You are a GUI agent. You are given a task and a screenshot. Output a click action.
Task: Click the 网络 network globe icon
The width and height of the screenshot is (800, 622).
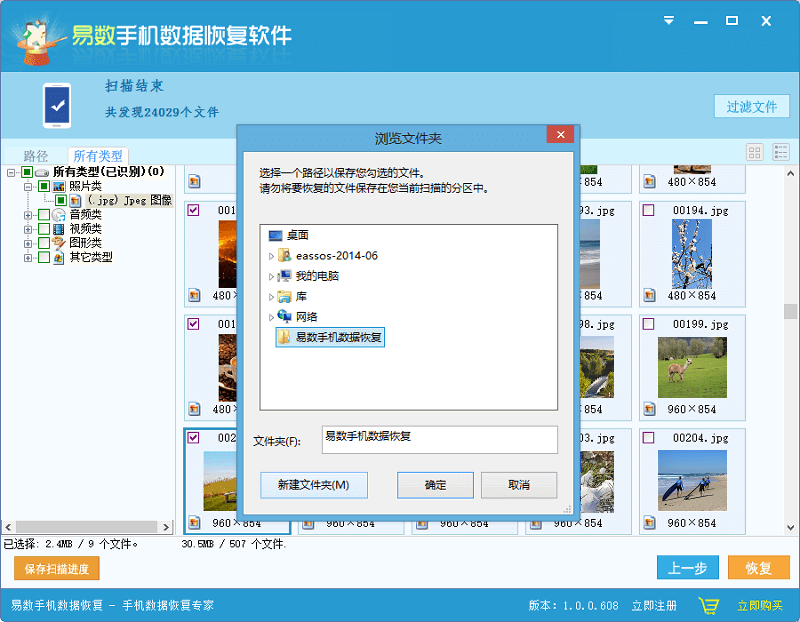click(x=284, y=316)
